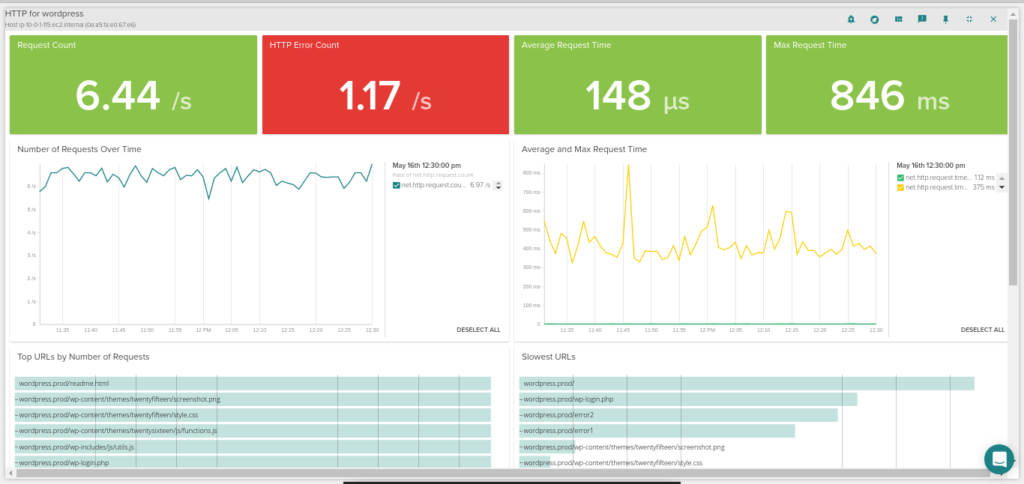
Task: Click the Average and Max Request Time title
Action: click(584, 149)
